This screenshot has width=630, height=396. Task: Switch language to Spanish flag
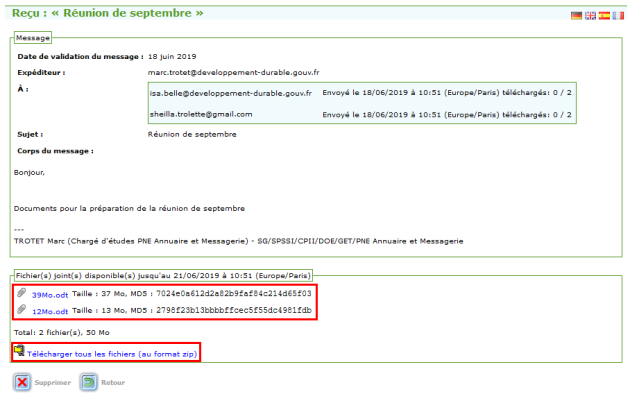[x=604, y=16]
